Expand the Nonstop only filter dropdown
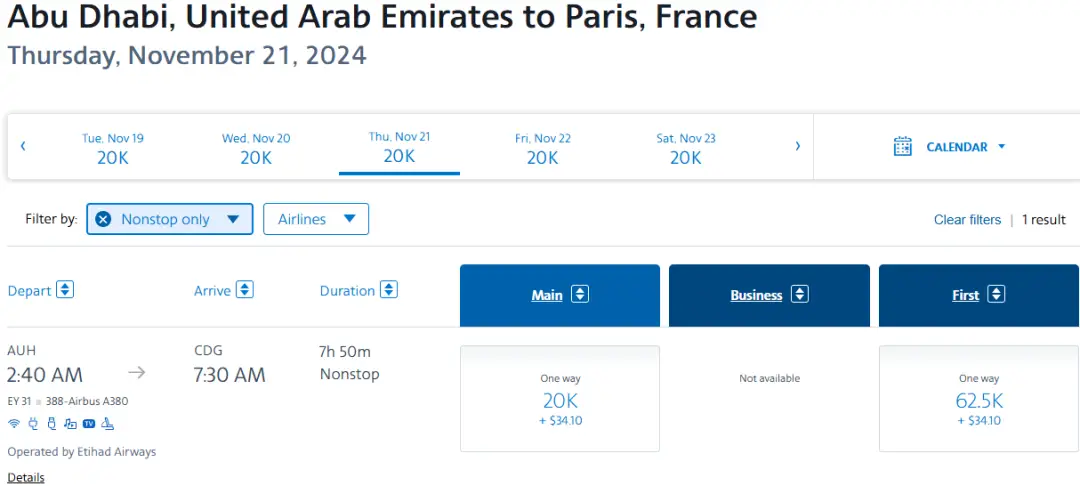 (x=232, y=219)
